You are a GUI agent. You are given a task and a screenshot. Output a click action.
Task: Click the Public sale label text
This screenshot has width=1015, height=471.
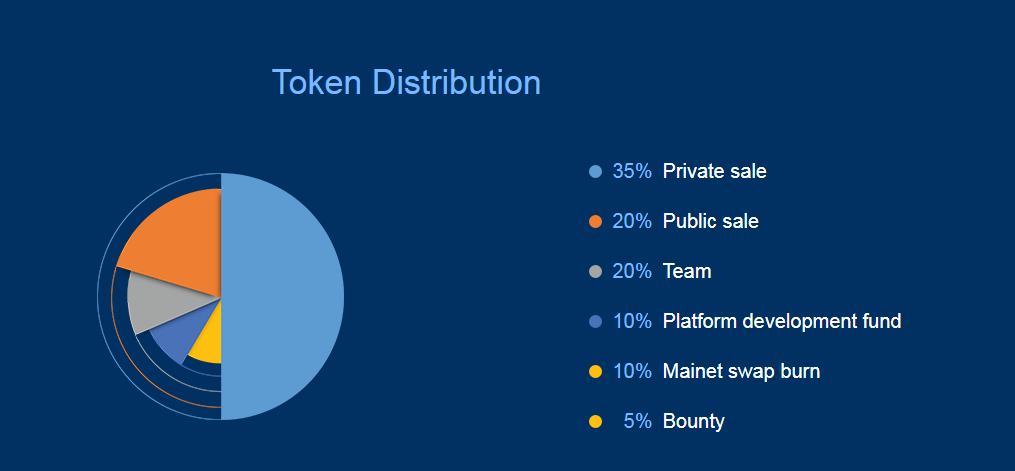tap(711, 221)
